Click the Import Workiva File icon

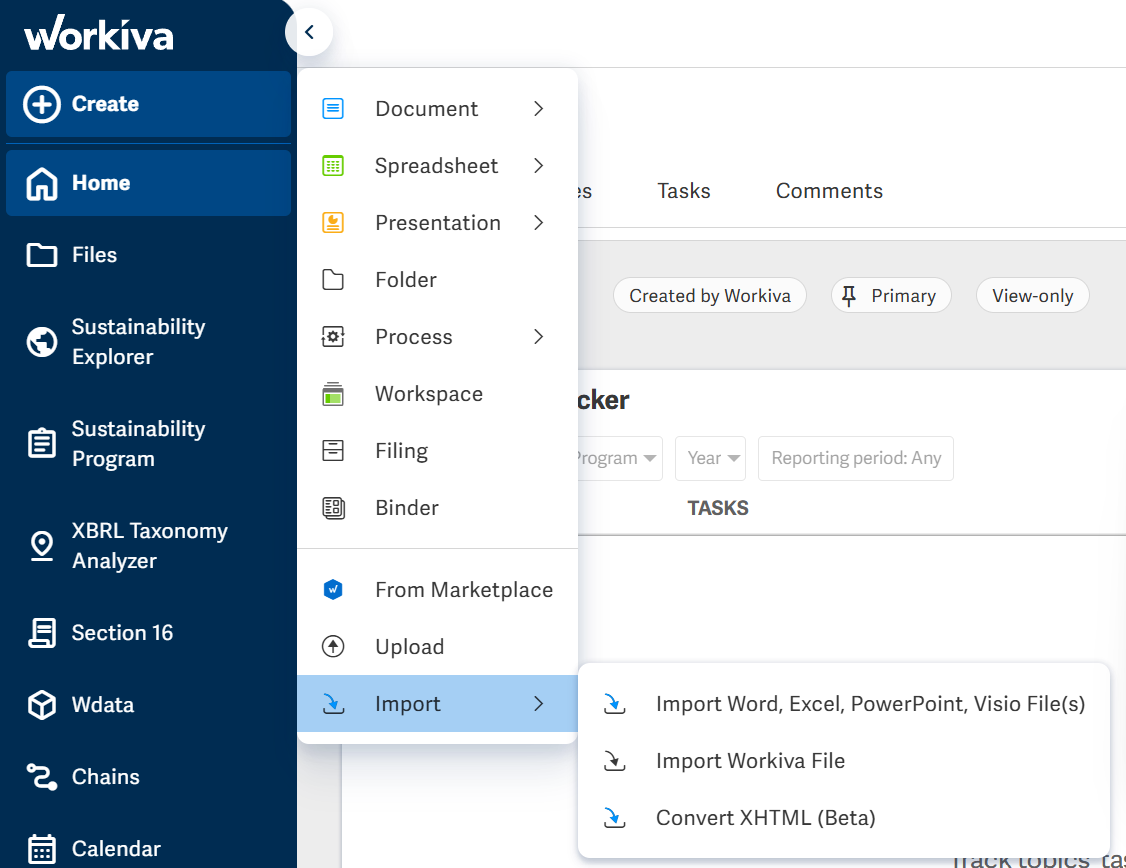(x=614, y=761)
